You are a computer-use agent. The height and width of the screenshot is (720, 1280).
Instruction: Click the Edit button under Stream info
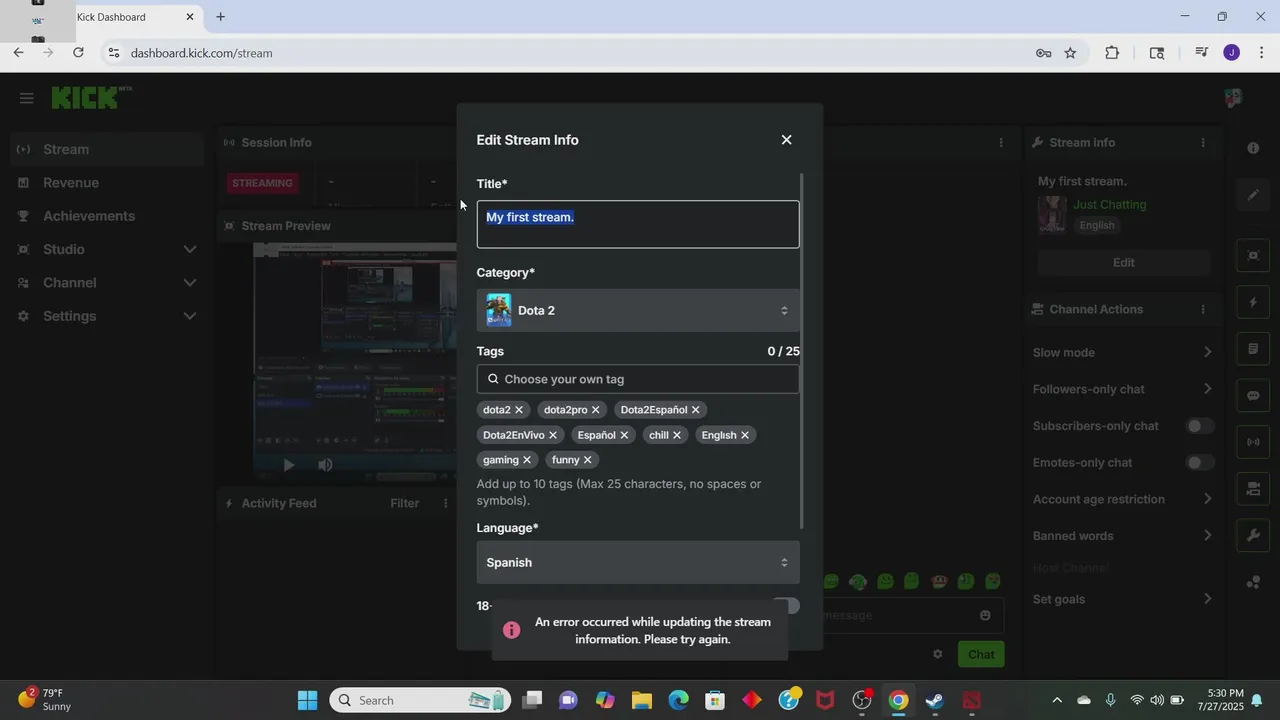1124,262
